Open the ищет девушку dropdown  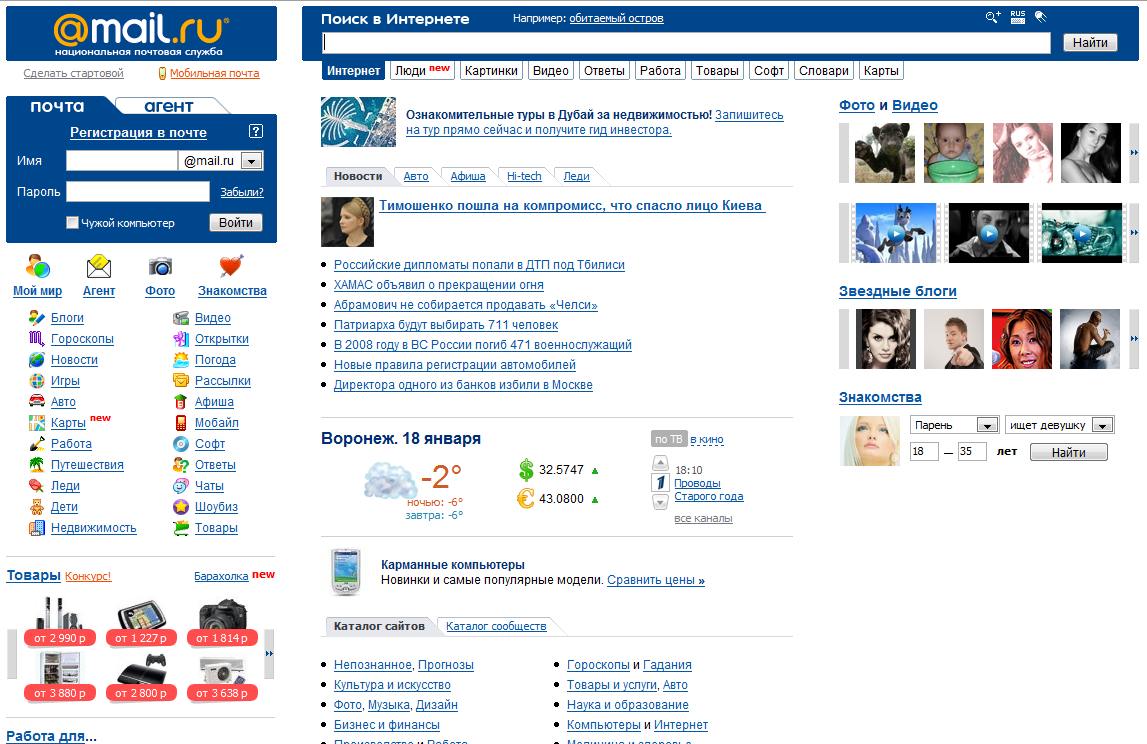click(x=1101, y=425)
